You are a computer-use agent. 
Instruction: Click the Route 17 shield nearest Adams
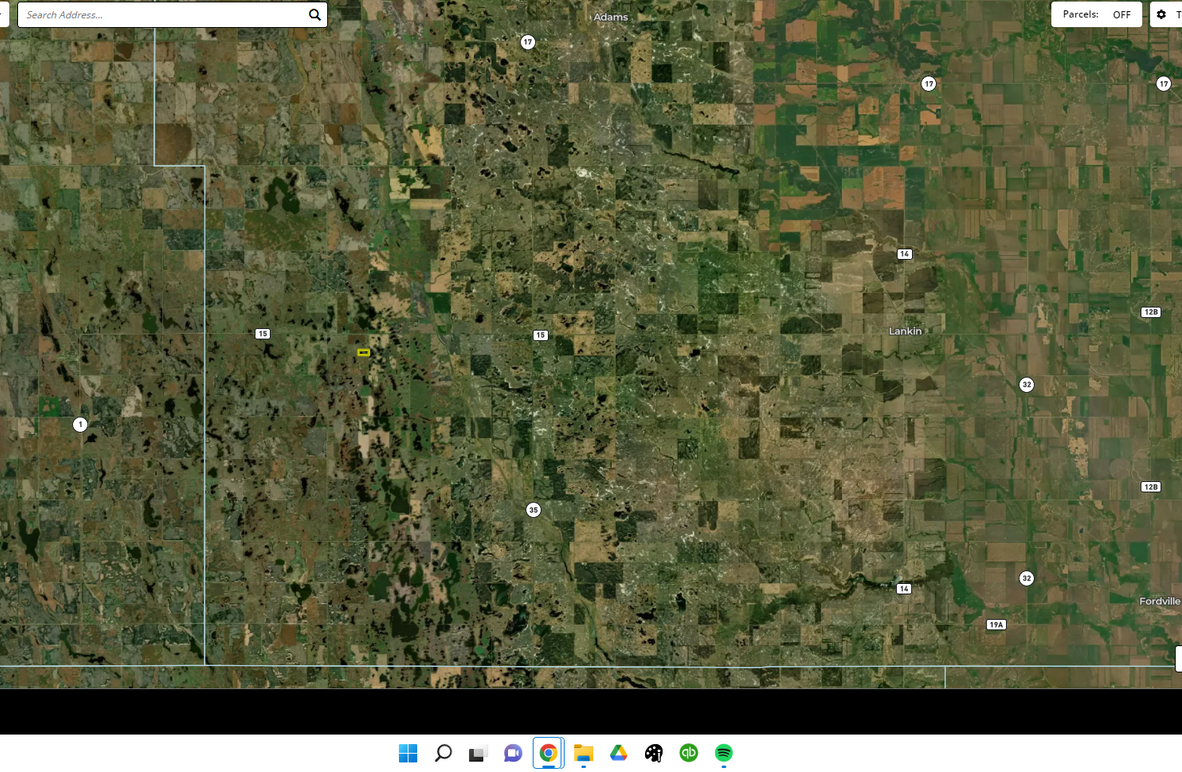tap(528, 42)
